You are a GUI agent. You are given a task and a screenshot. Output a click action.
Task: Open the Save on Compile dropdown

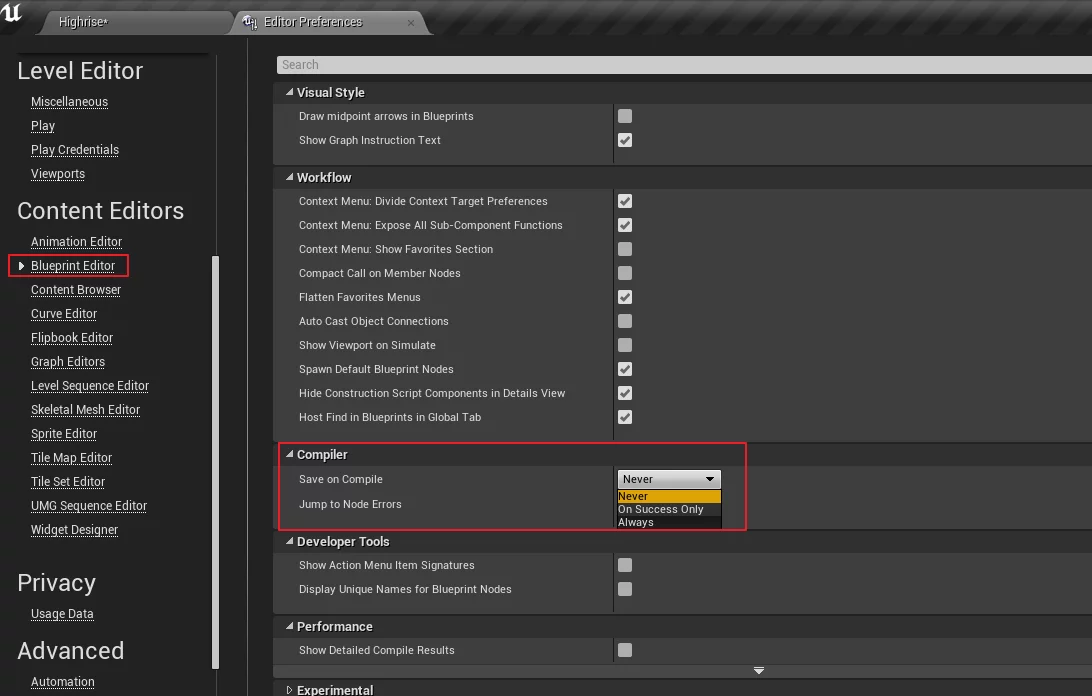point(668,480)
